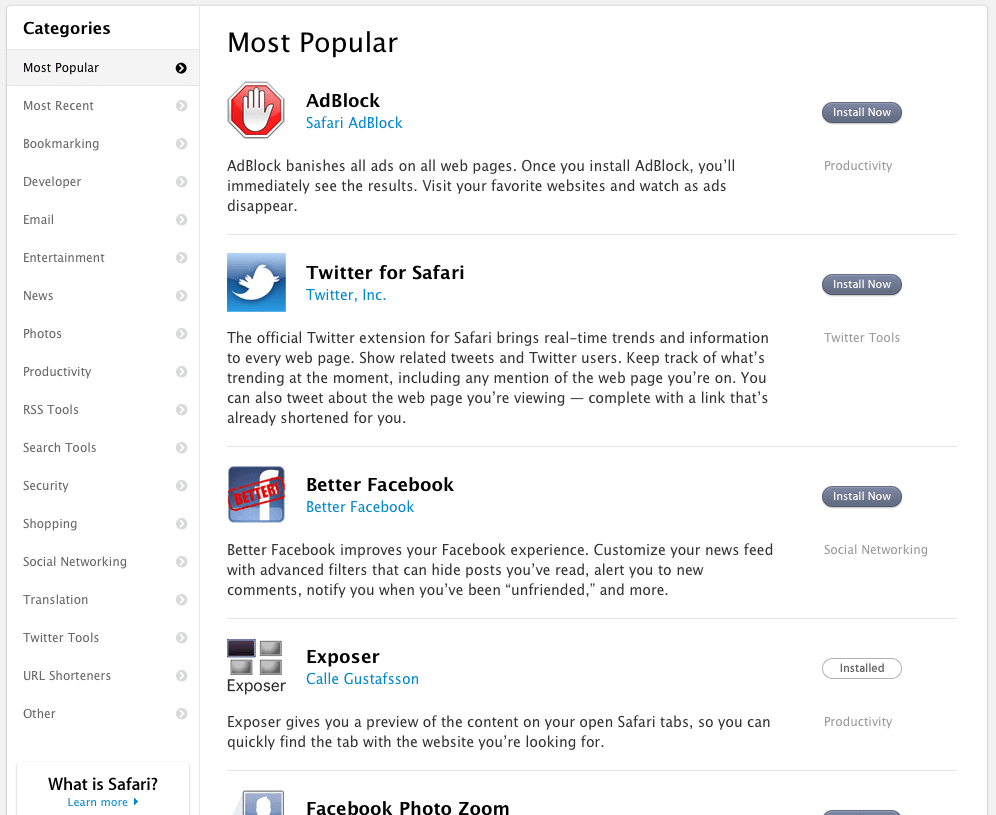Click the arrow icon beside URL Shorteners

(x=182, y=676)
